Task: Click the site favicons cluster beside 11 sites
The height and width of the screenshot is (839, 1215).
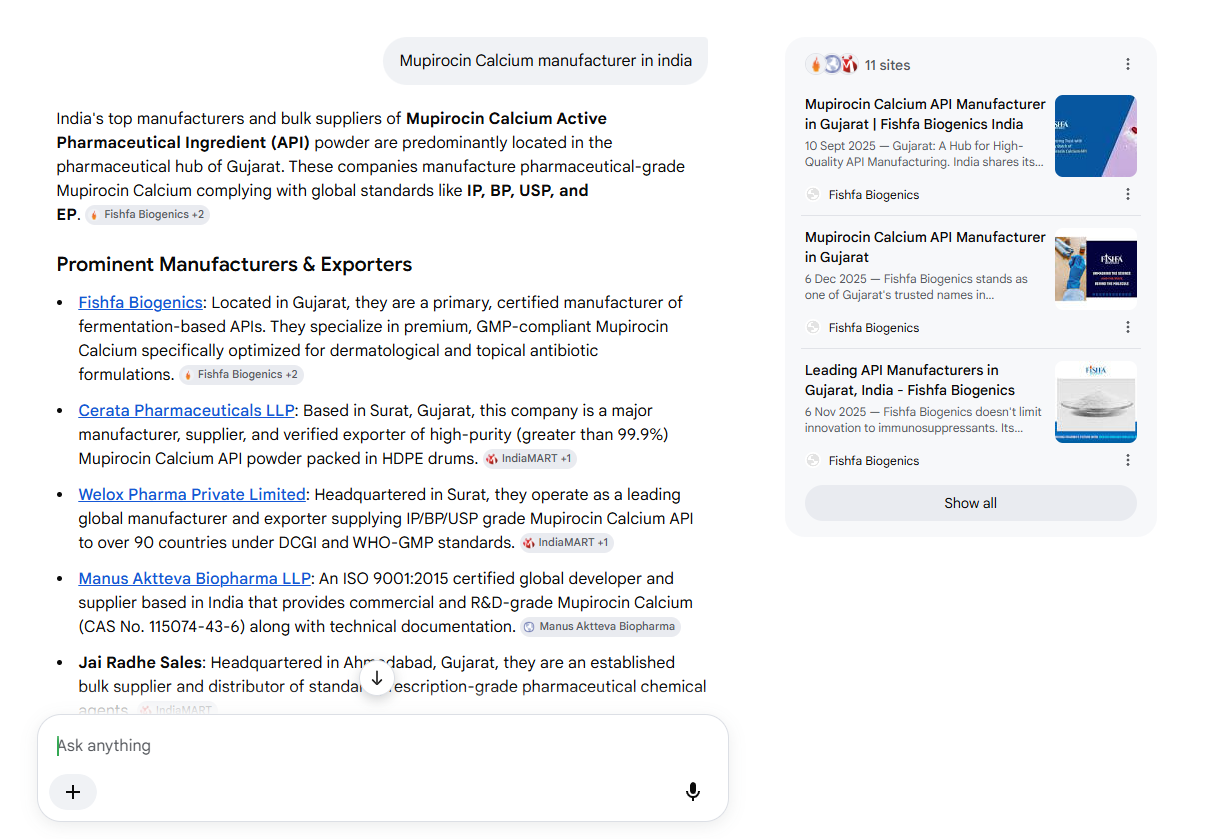Action: (833, 65)
